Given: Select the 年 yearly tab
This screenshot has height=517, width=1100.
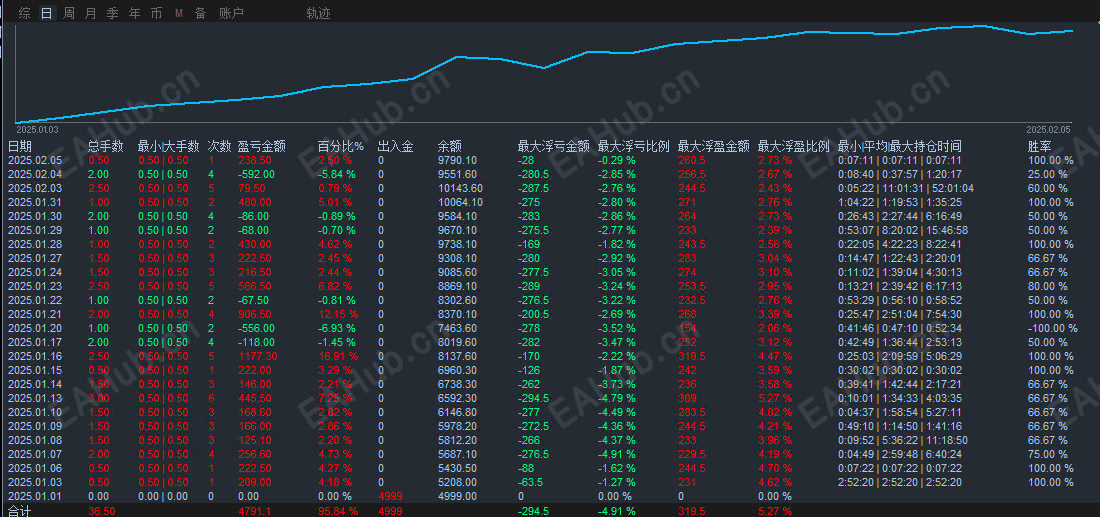Looking at the screenshot, I should click(135, 13).
